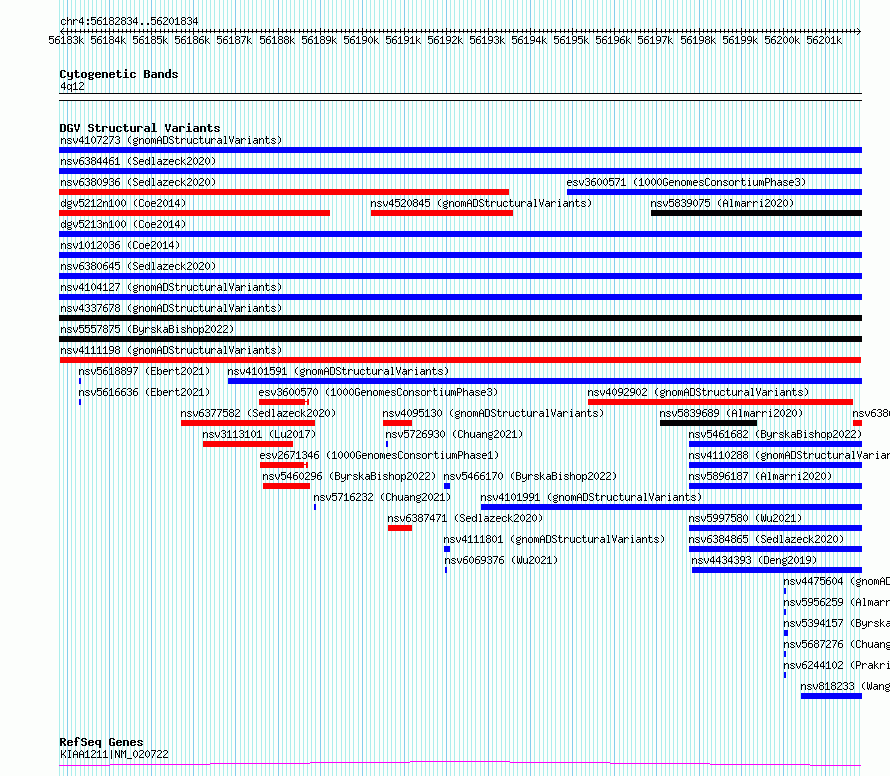Image resolution: width=890 pixels, height=776 pixels.
Task: Select the dgv5213n100 (Coe2014) label
Action: point(123,224)
